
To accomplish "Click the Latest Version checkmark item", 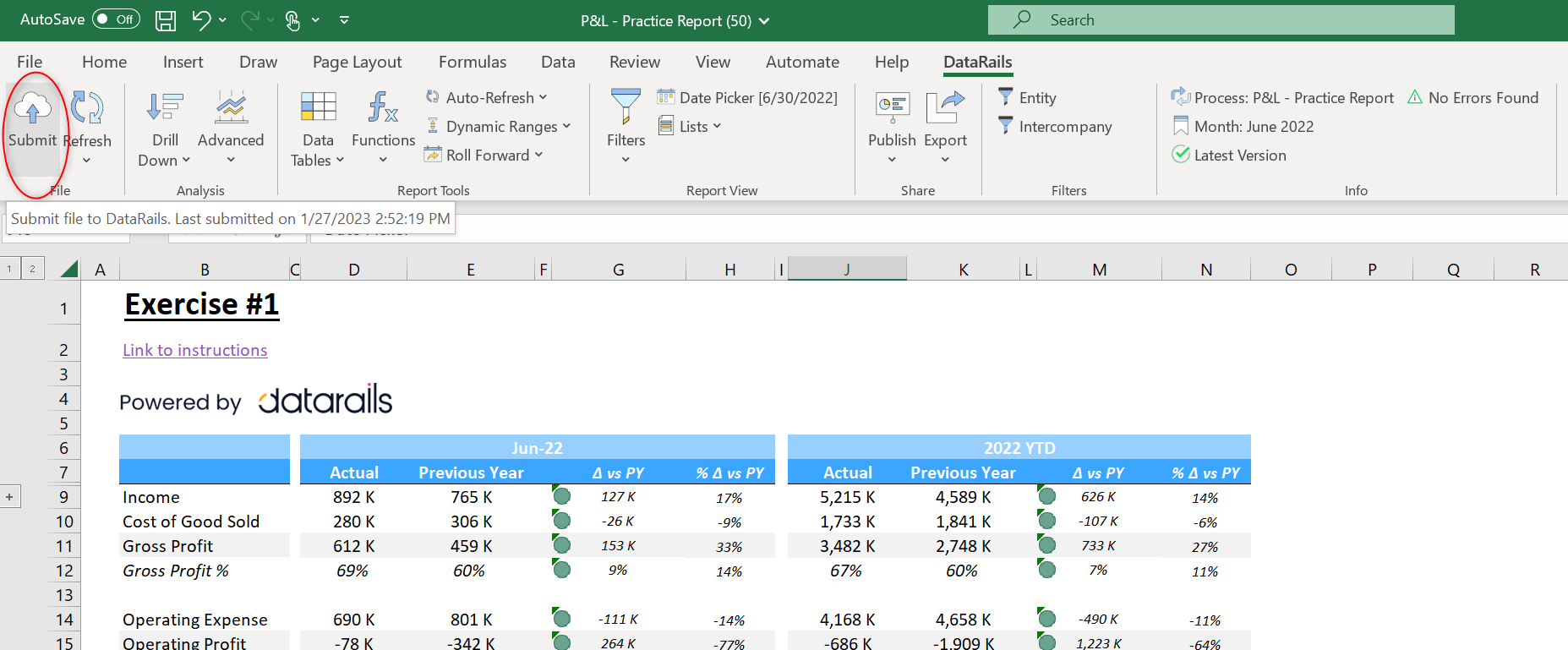I will [x=1229, y=156].
